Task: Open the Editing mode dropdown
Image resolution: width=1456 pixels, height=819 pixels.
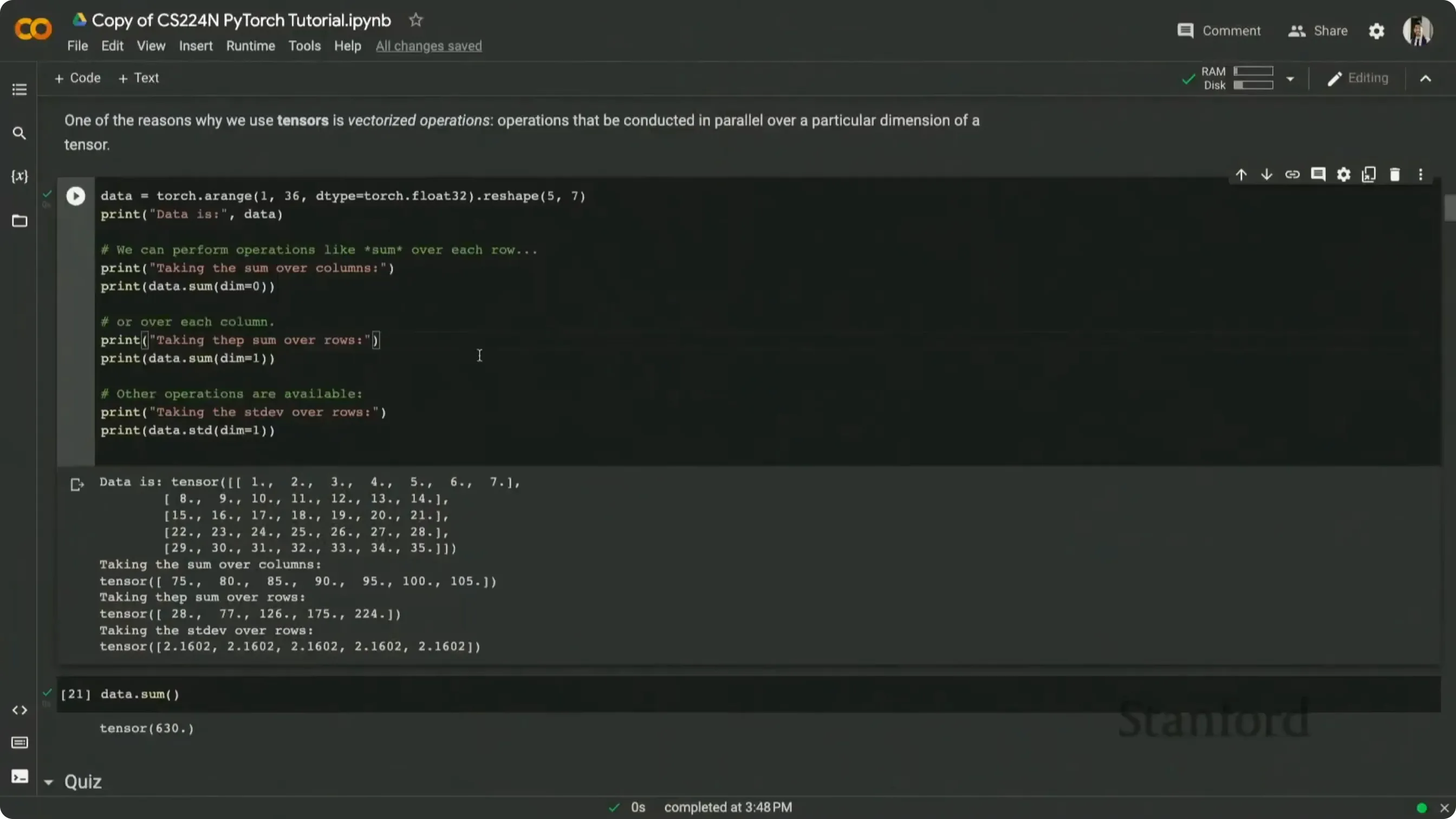Action: click(1357, 79)
